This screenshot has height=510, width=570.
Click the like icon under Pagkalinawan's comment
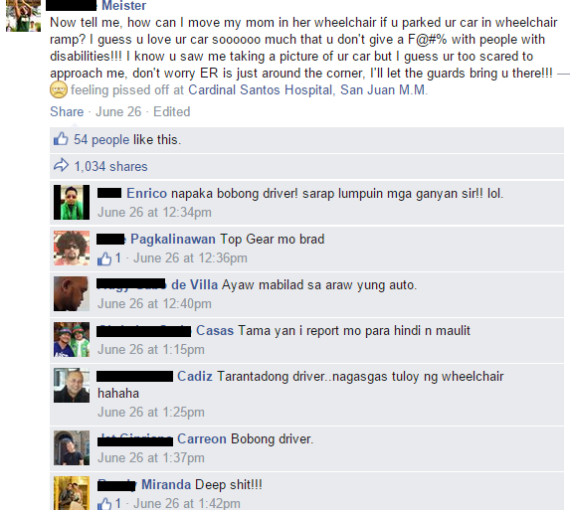pos(104,259)
